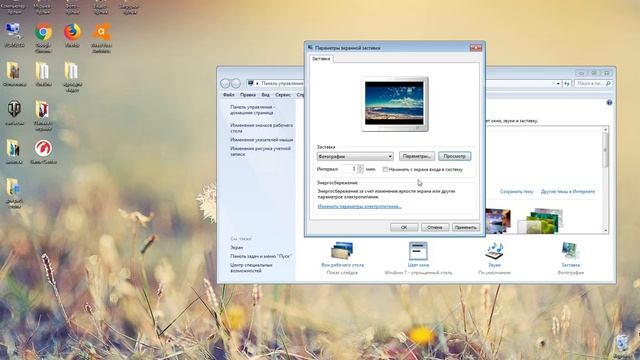This screenshot has width=640, height=360.
Task: Click the Recycle Bin at desktop bottom right
Action: coord(622,344)
